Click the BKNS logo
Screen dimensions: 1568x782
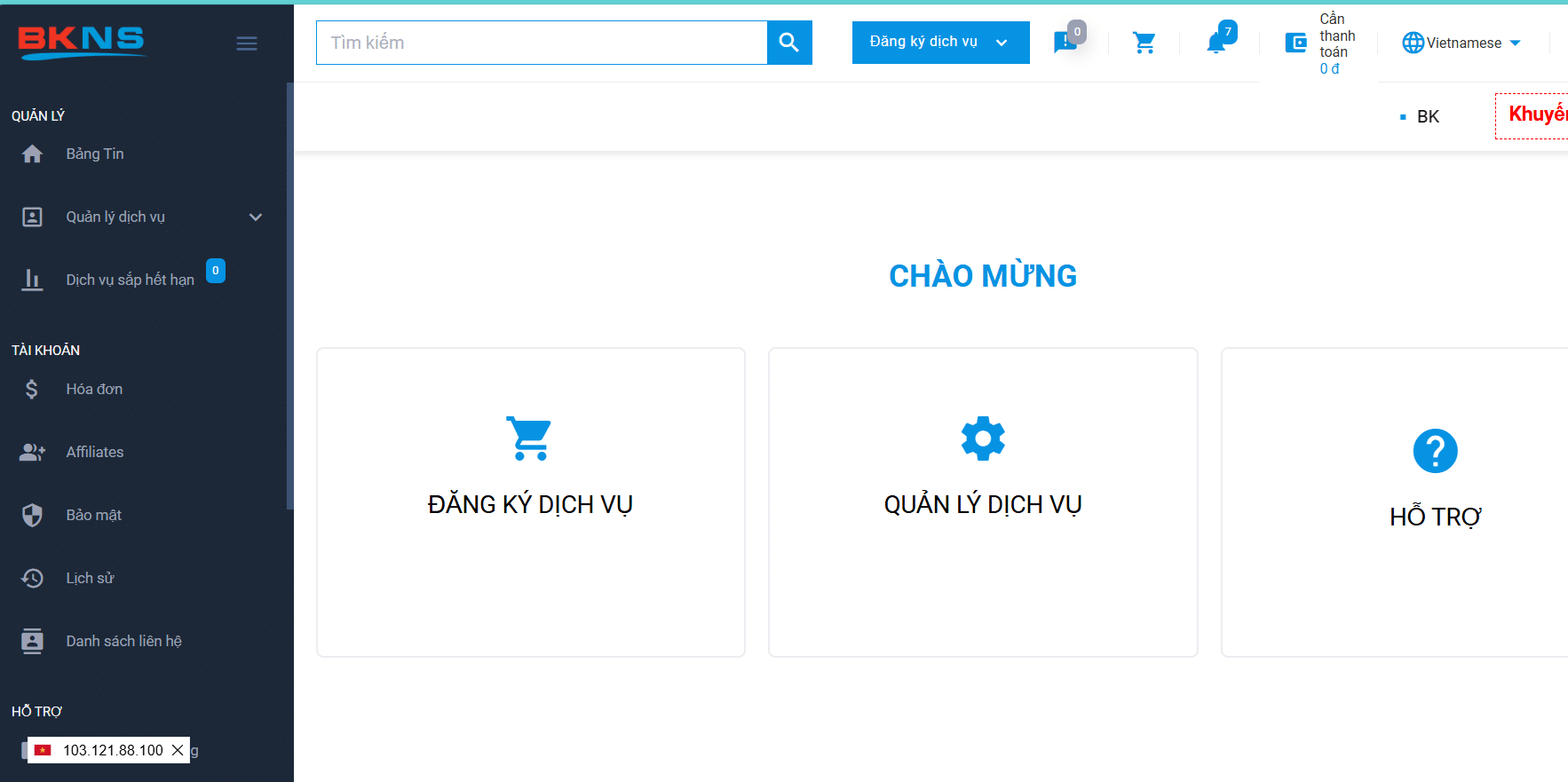pyautogui.click(x=82, y=42)
